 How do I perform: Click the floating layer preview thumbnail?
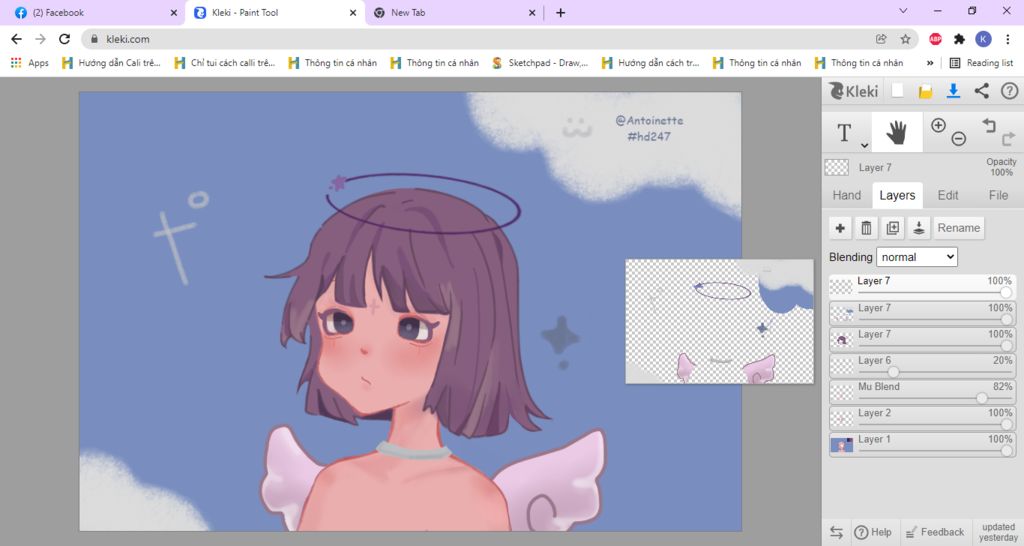coord(720,321)
